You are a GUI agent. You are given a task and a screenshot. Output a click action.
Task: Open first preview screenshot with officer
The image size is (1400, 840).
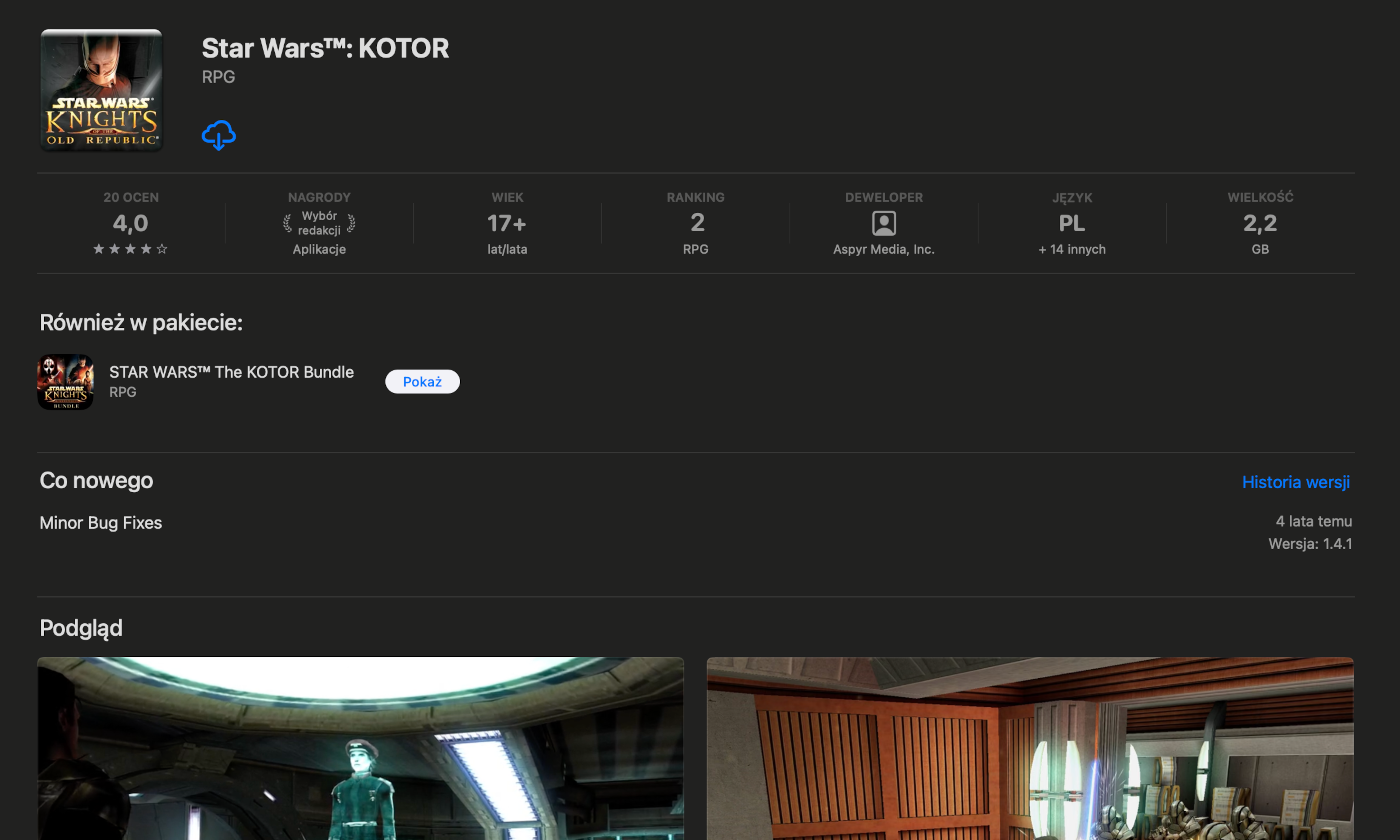pyautogui.click(x=360, y=748)
